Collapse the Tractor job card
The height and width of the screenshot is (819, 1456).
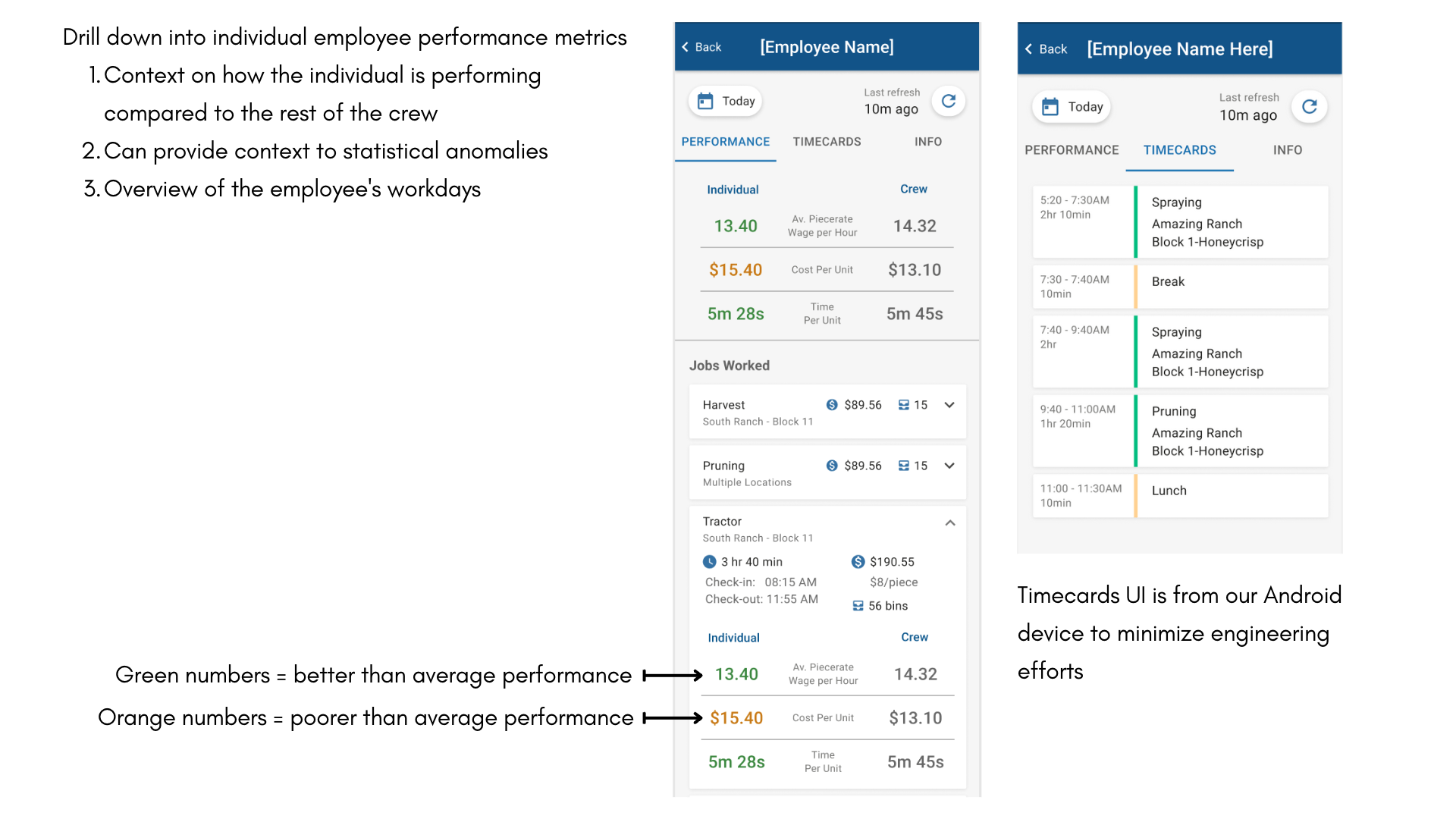pos(949,522)
